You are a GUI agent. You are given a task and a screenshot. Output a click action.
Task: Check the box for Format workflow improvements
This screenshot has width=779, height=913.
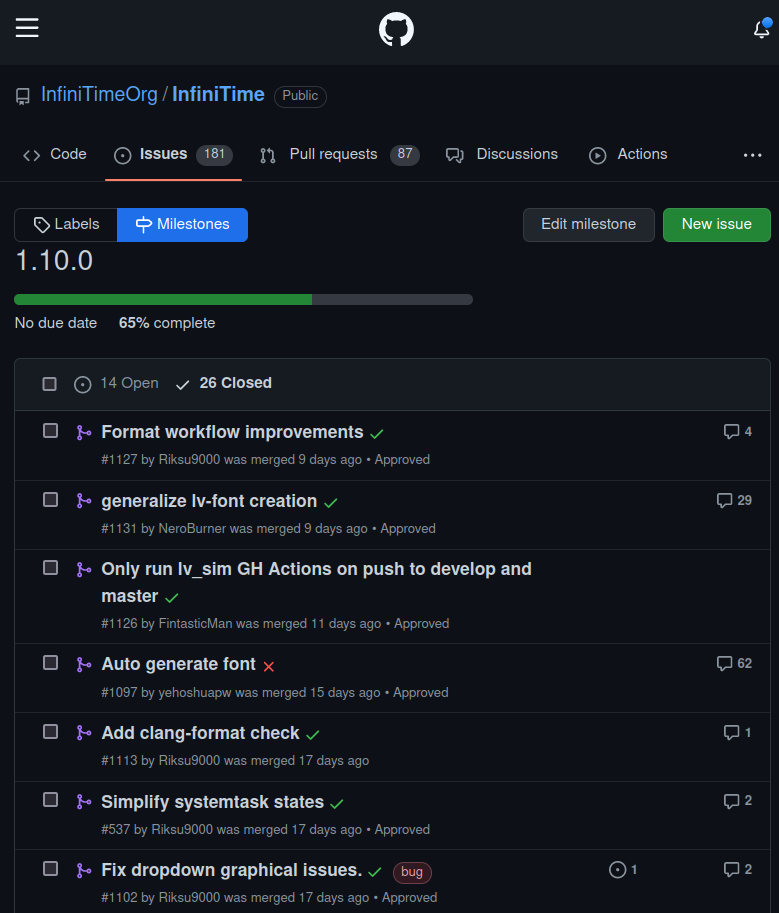(51, 431)
